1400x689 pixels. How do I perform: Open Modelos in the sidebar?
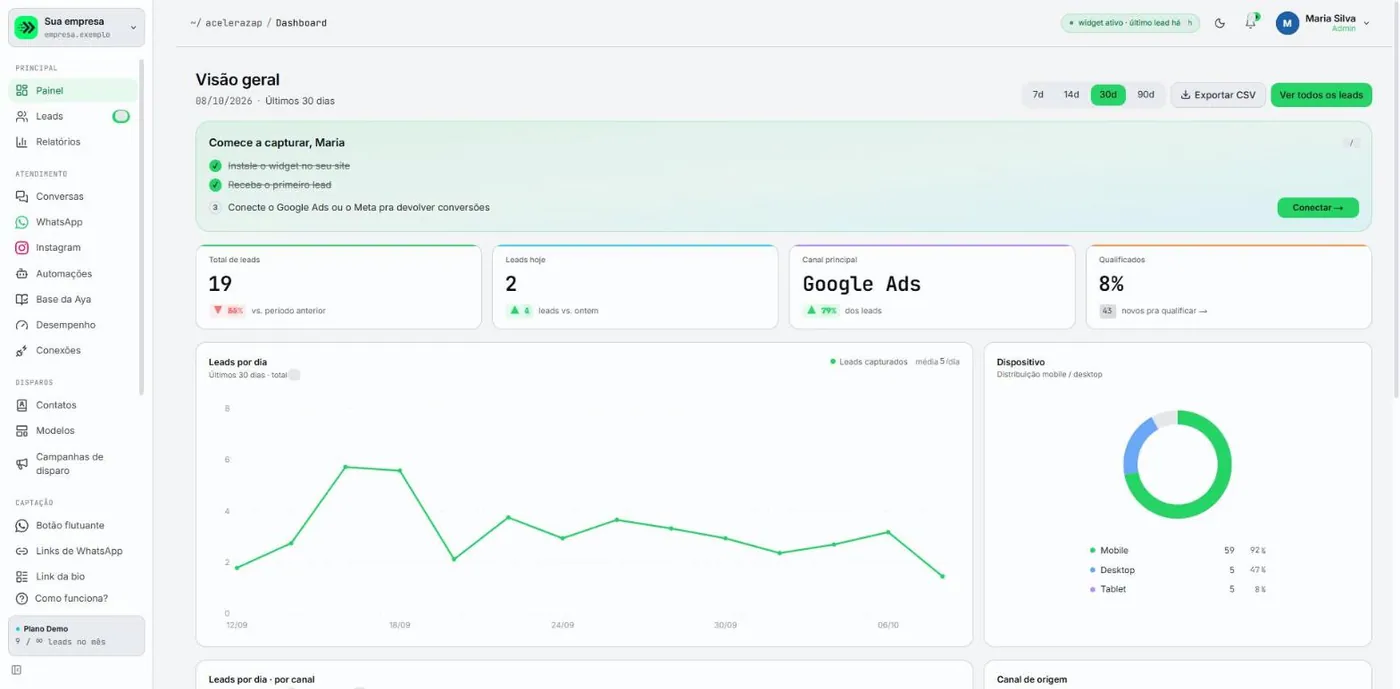[x=73, y=431]
